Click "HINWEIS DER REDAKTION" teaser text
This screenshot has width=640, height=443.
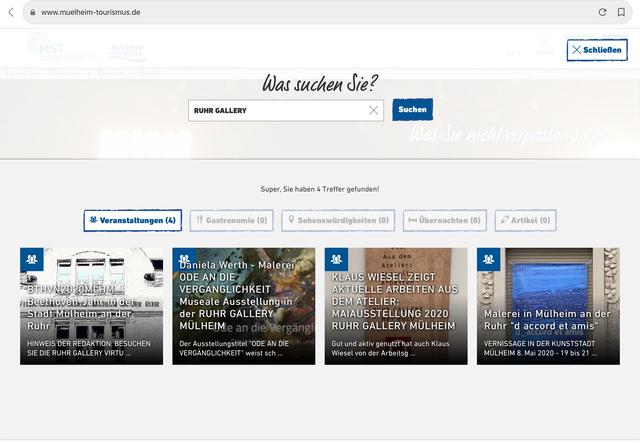(x=89, y=348)
